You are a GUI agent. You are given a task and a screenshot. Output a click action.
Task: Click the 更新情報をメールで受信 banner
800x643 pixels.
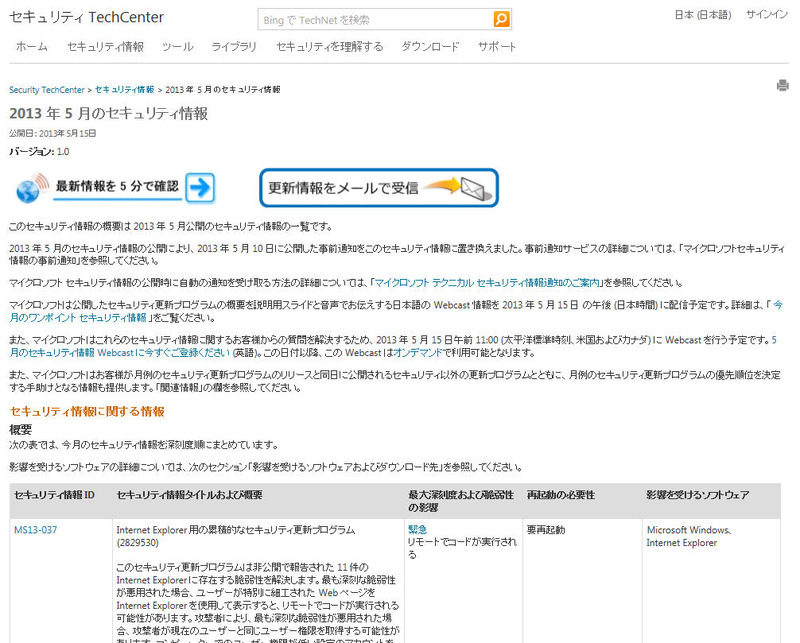click(379, 187)
